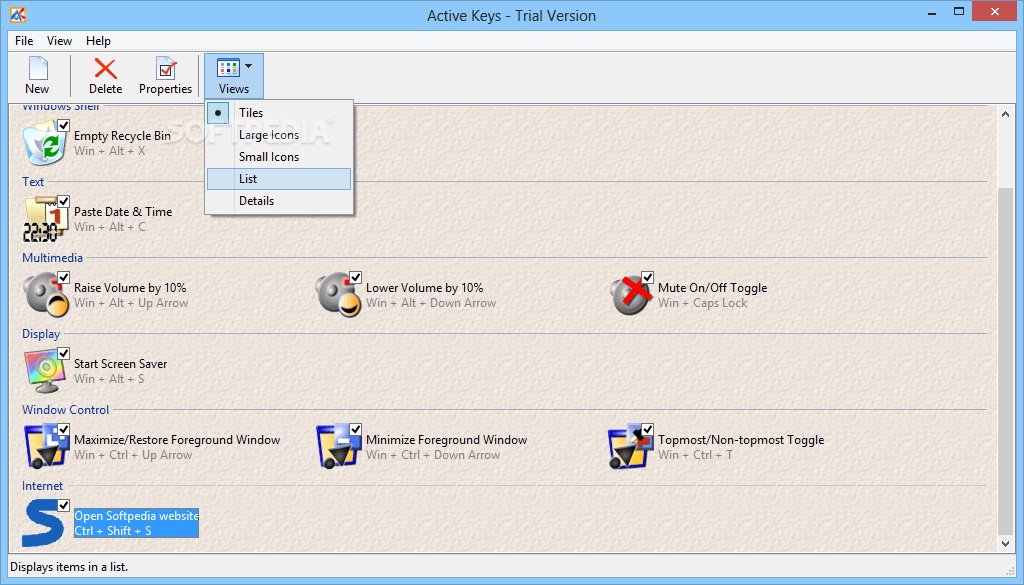This screenshot has height=585, width=1024.
Task: Select the Maximize/Restore Foreground Window icon
Action: tap(45, 447)
